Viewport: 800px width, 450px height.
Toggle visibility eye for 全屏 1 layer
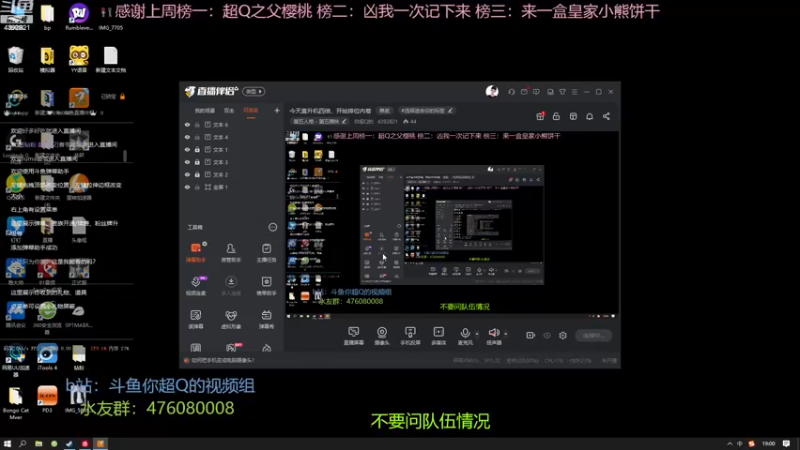pyautogui.click(x=187, y=187)
